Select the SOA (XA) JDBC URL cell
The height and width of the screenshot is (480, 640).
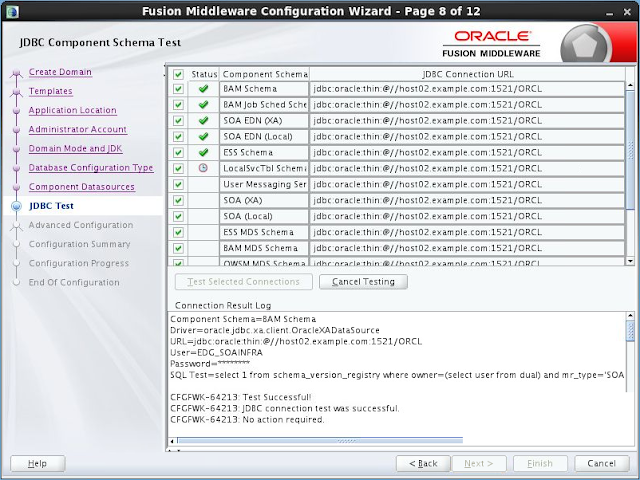[x=467, y=200]
